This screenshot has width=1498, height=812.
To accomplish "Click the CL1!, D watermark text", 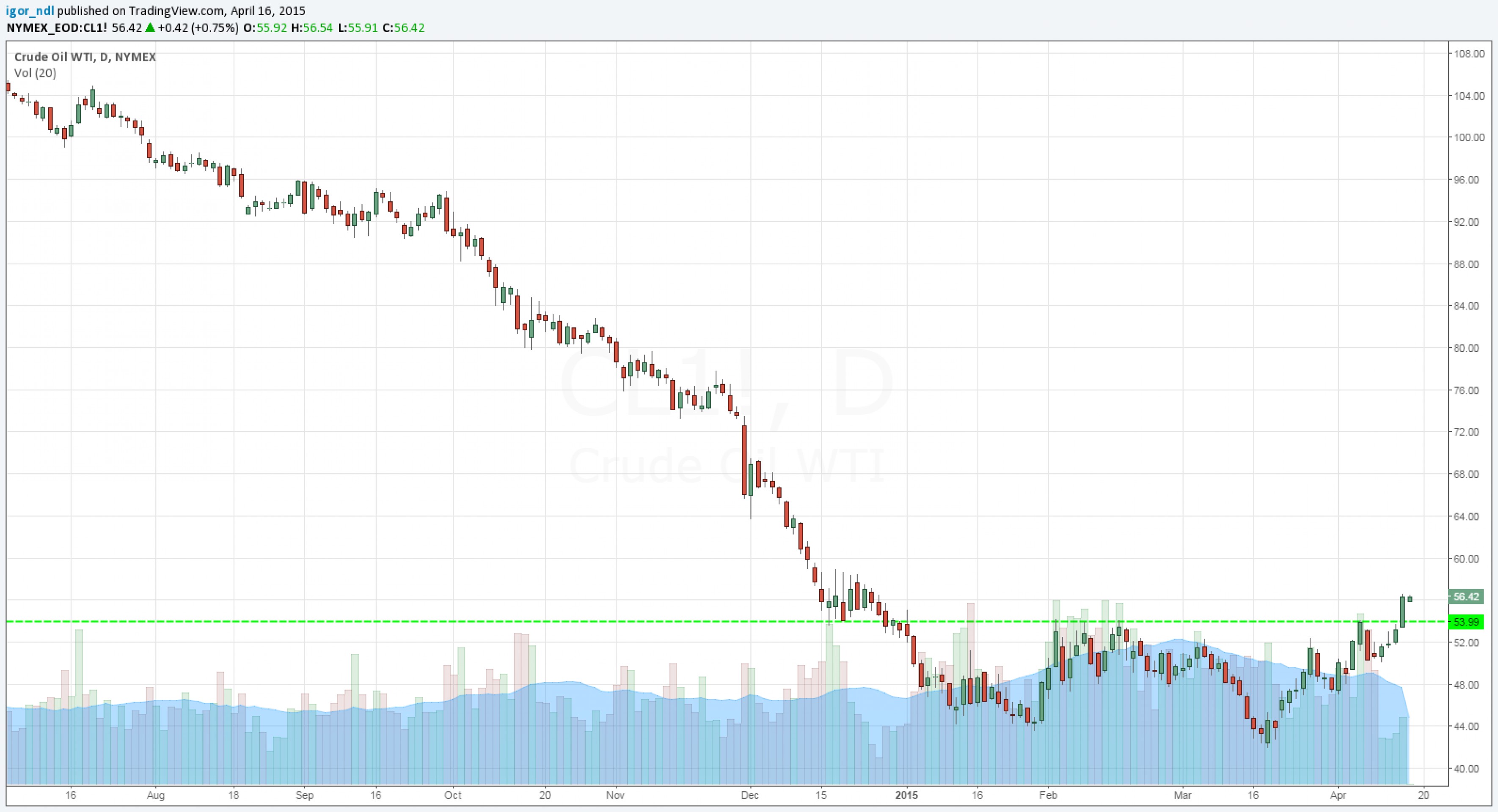I will click(726, 382).
